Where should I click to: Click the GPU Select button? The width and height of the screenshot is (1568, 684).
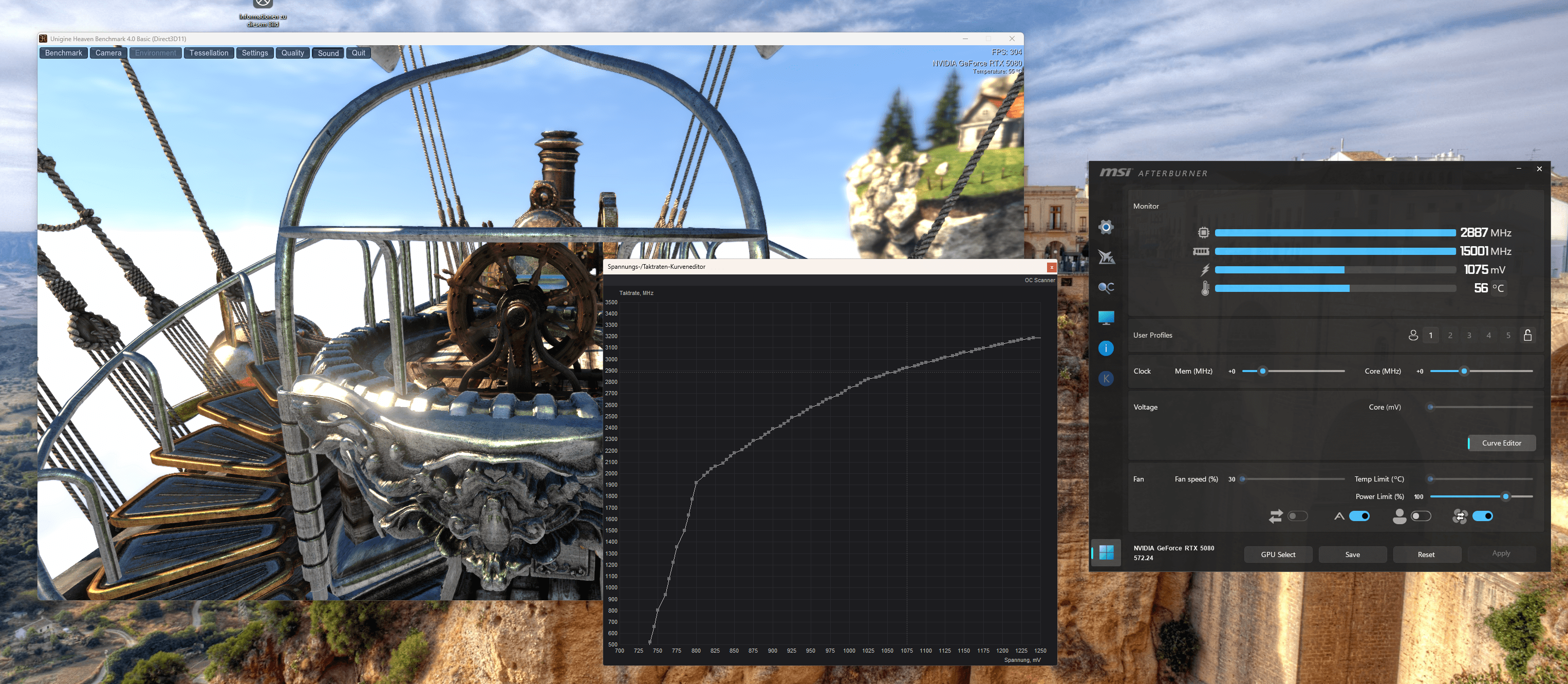click(x=1278, y=554)
